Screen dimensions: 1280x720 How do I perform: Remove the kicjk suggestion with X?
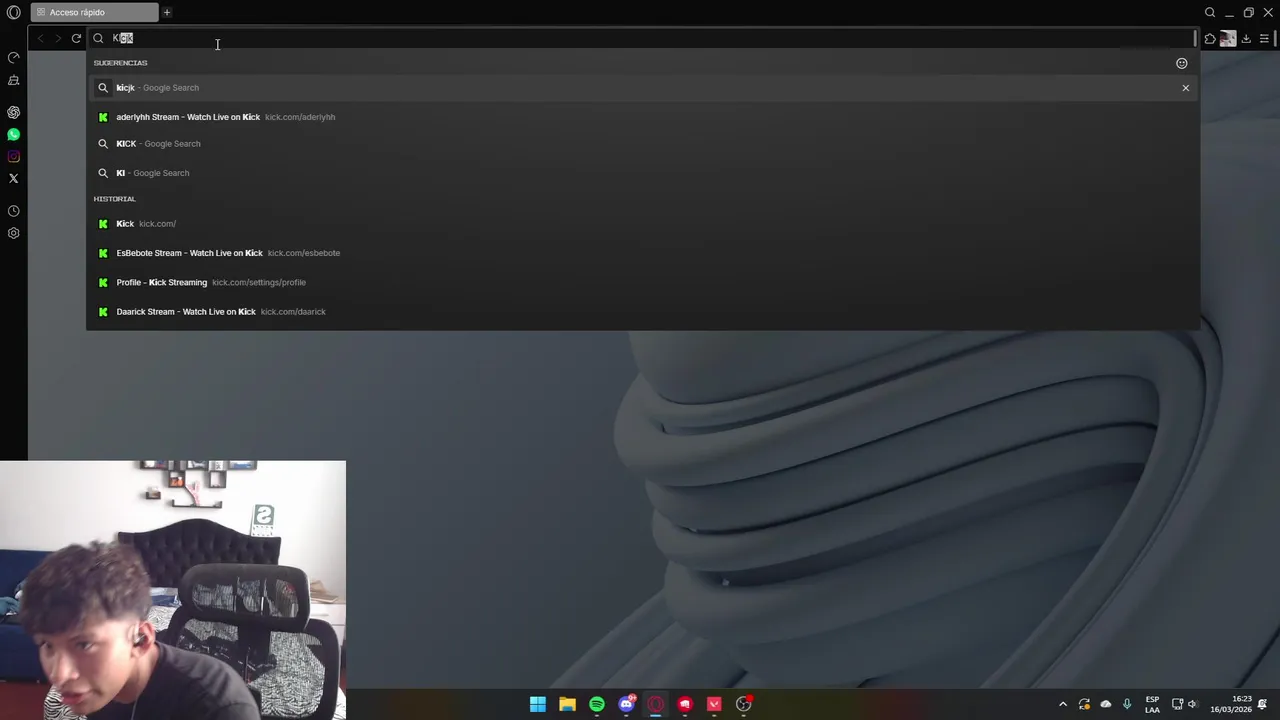1186,88
